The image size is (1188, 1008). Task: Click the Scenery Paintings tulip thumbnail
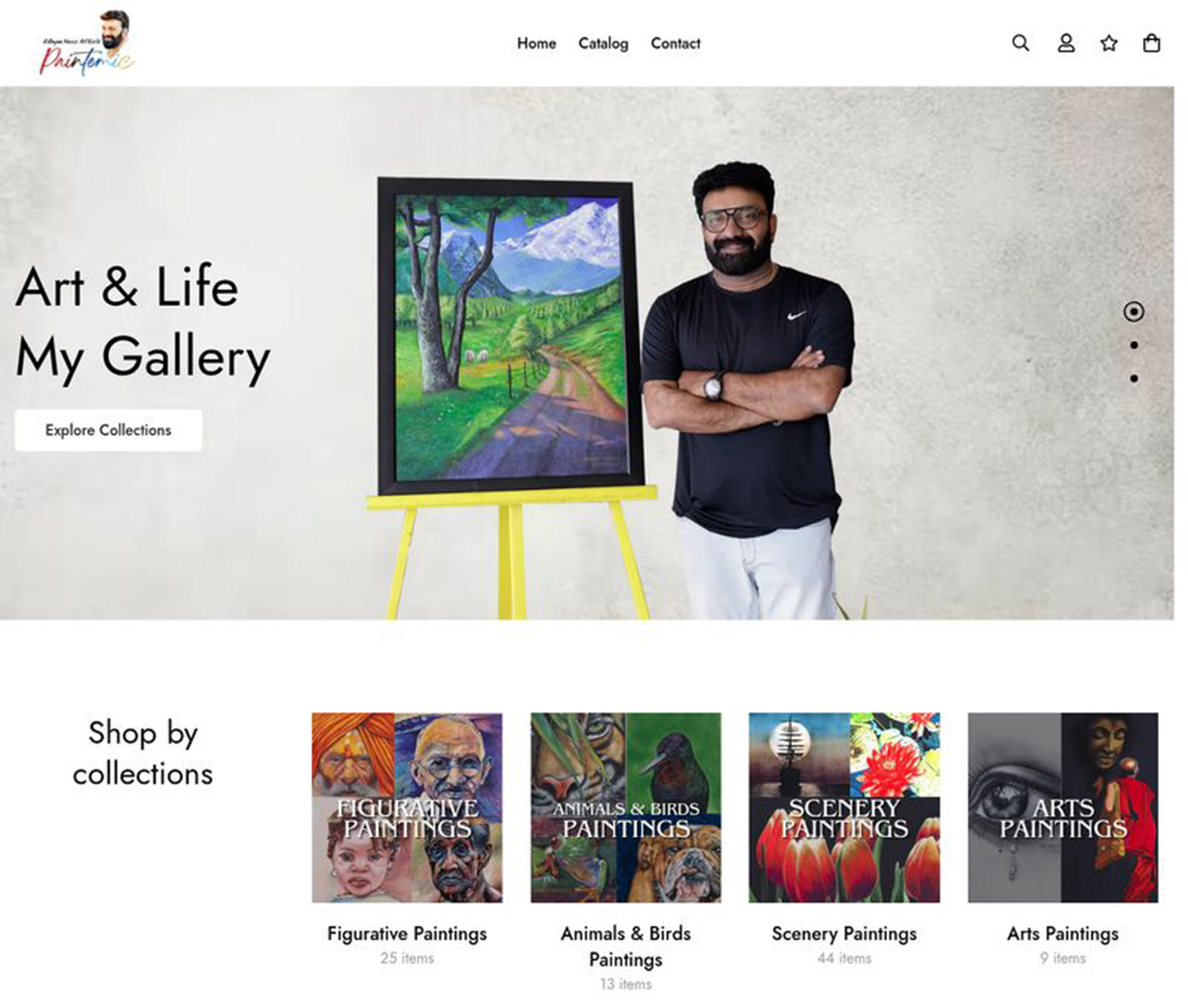coord(844,808)
